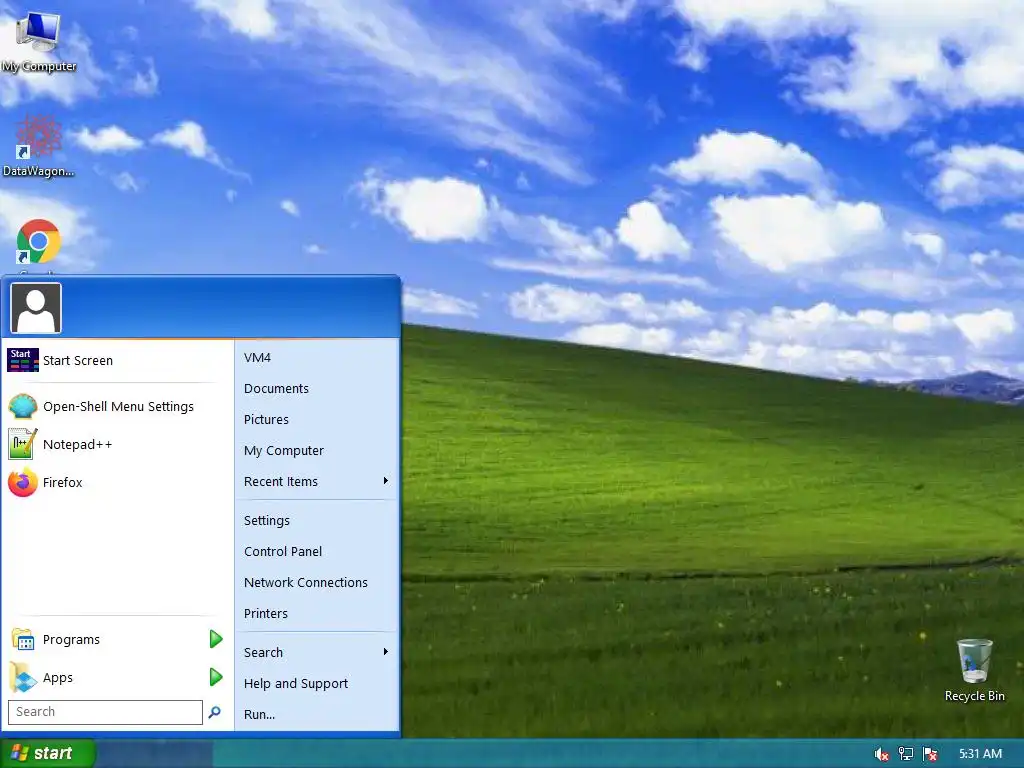1024x768 pixels.
Task: Select the Firefox label
Action: [63, 483]
